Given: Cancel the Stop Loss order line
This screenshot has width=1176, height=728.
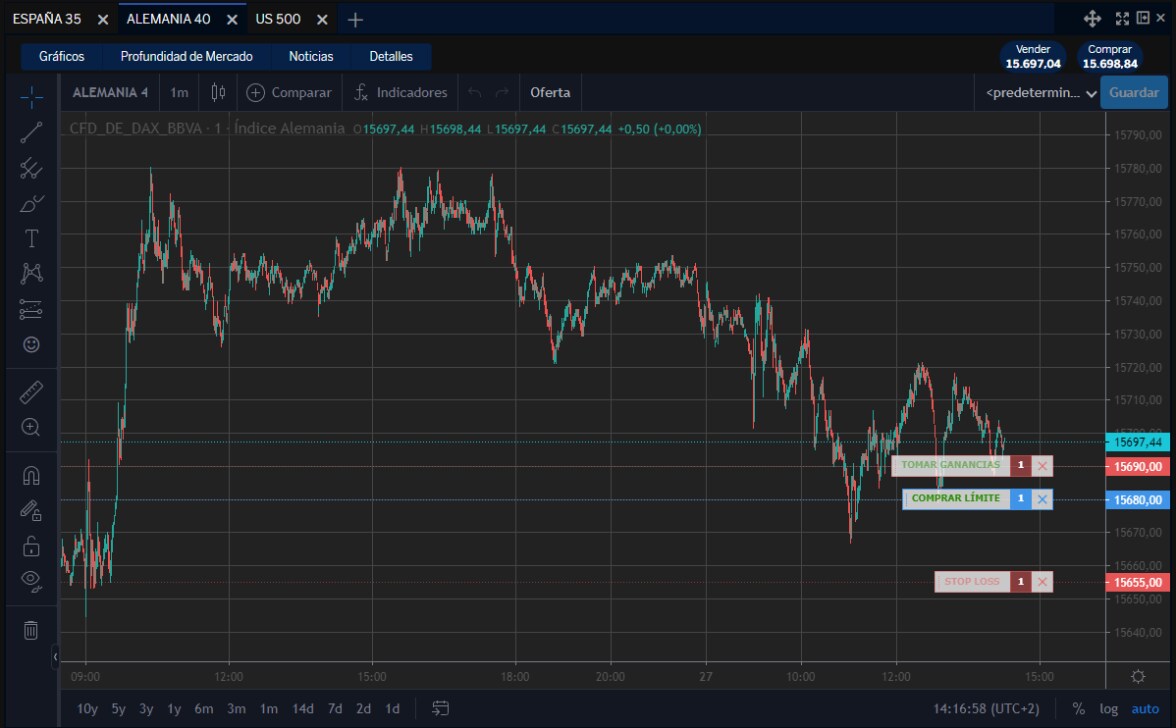Looking at the screenshot, I should click(1042, 582).
